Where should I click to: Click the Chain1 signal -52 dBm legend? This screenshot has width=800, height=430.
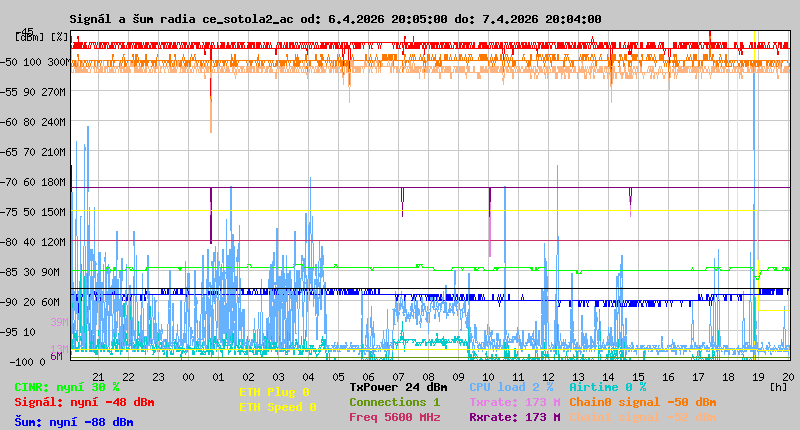[643, 417]
